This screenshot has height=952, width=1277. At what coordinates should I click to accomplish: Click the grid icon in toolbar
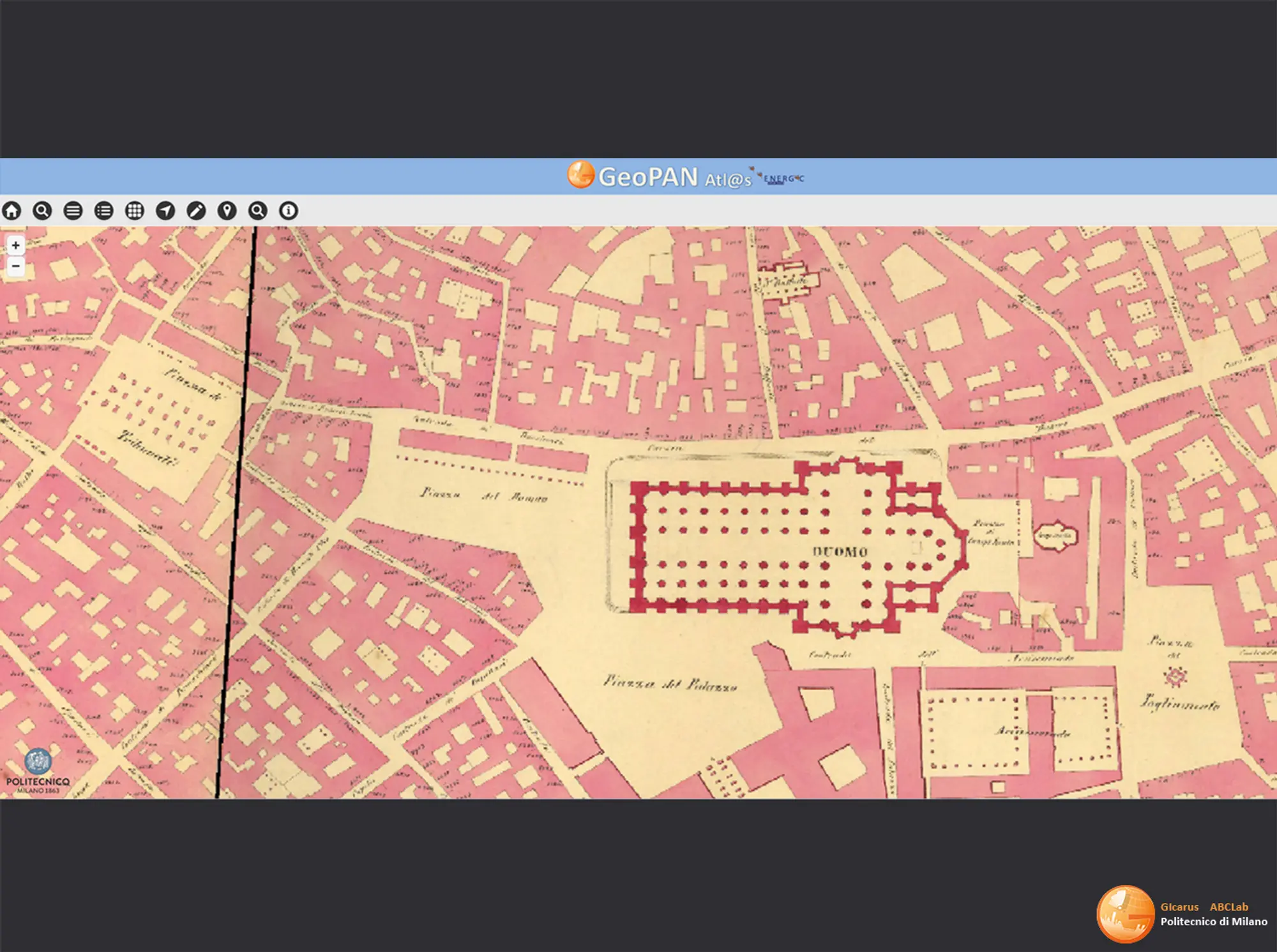pos(135,211)
